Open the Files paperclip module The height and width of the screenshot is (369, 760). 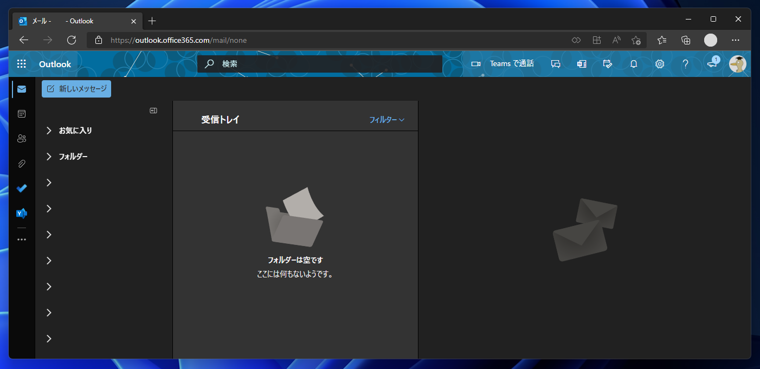click(x=21, y=164)
